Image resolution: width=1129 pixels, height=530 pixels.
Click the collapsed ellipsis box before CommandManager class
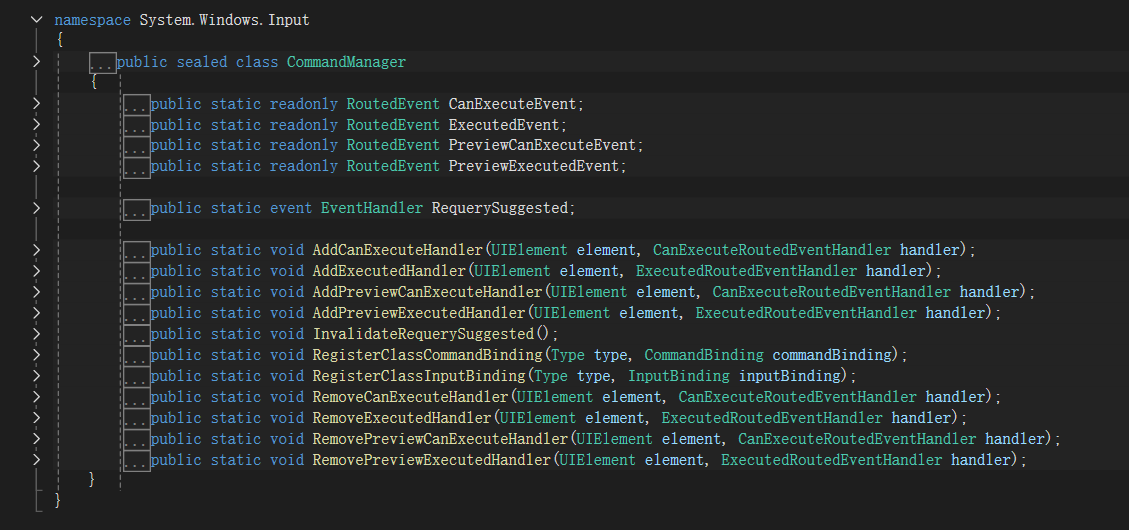[102, 63]
